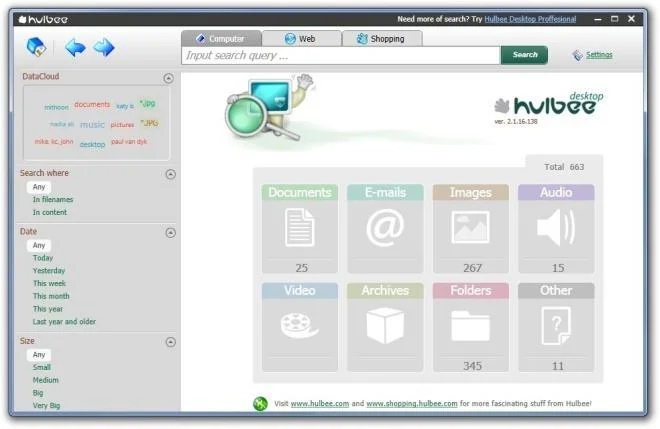660x429 pixels.
Task: Collapse the Date filter section
Action: [170, 233]
